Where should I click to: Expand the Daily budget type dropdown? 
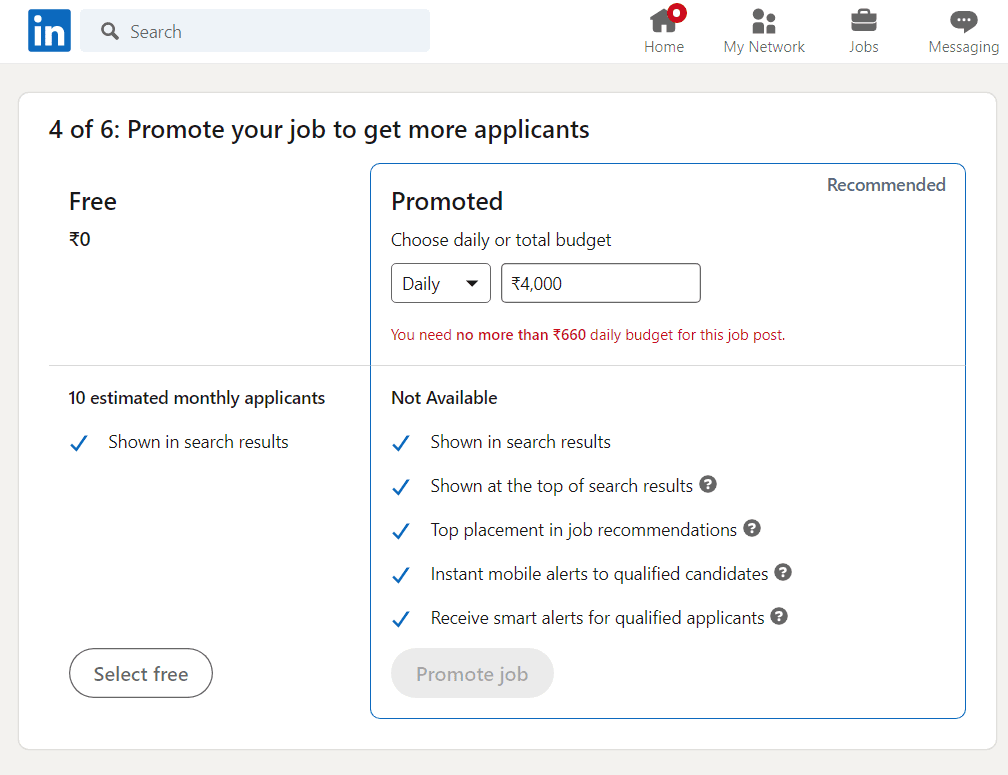click(441, 284)
